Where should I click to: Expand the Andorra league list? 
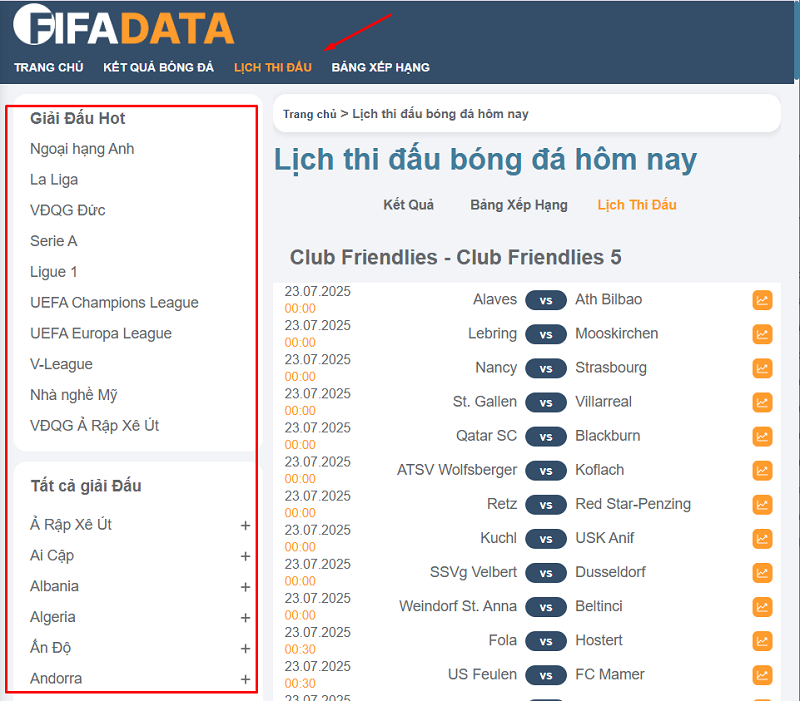pos(245,680)
